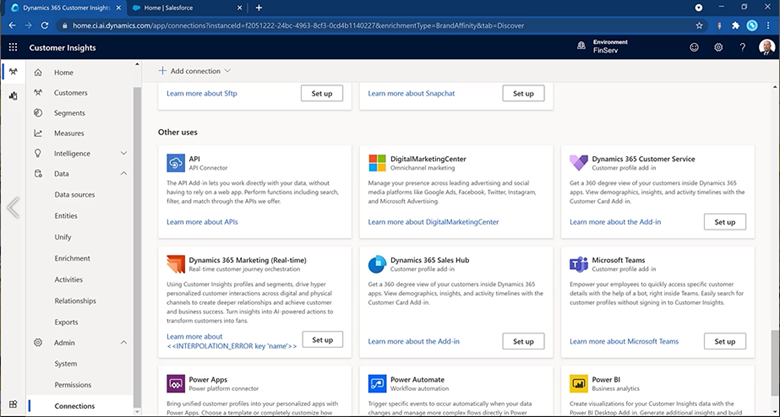780x417 pixels.
Task: Select Connections in navigation
Action: click(75, 406)
